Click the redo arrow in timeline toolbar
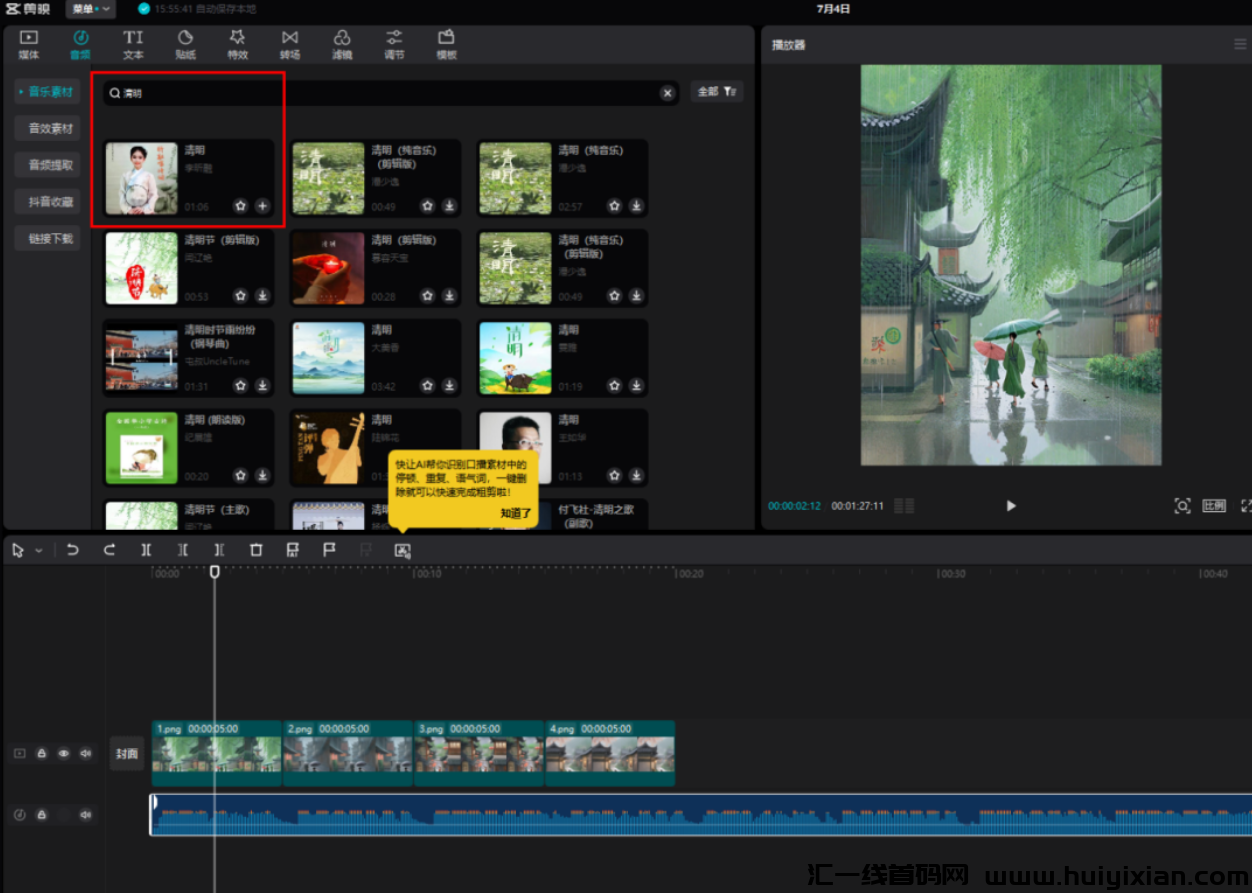Viewport: 1252px width, 893px height. click(109, 550)
